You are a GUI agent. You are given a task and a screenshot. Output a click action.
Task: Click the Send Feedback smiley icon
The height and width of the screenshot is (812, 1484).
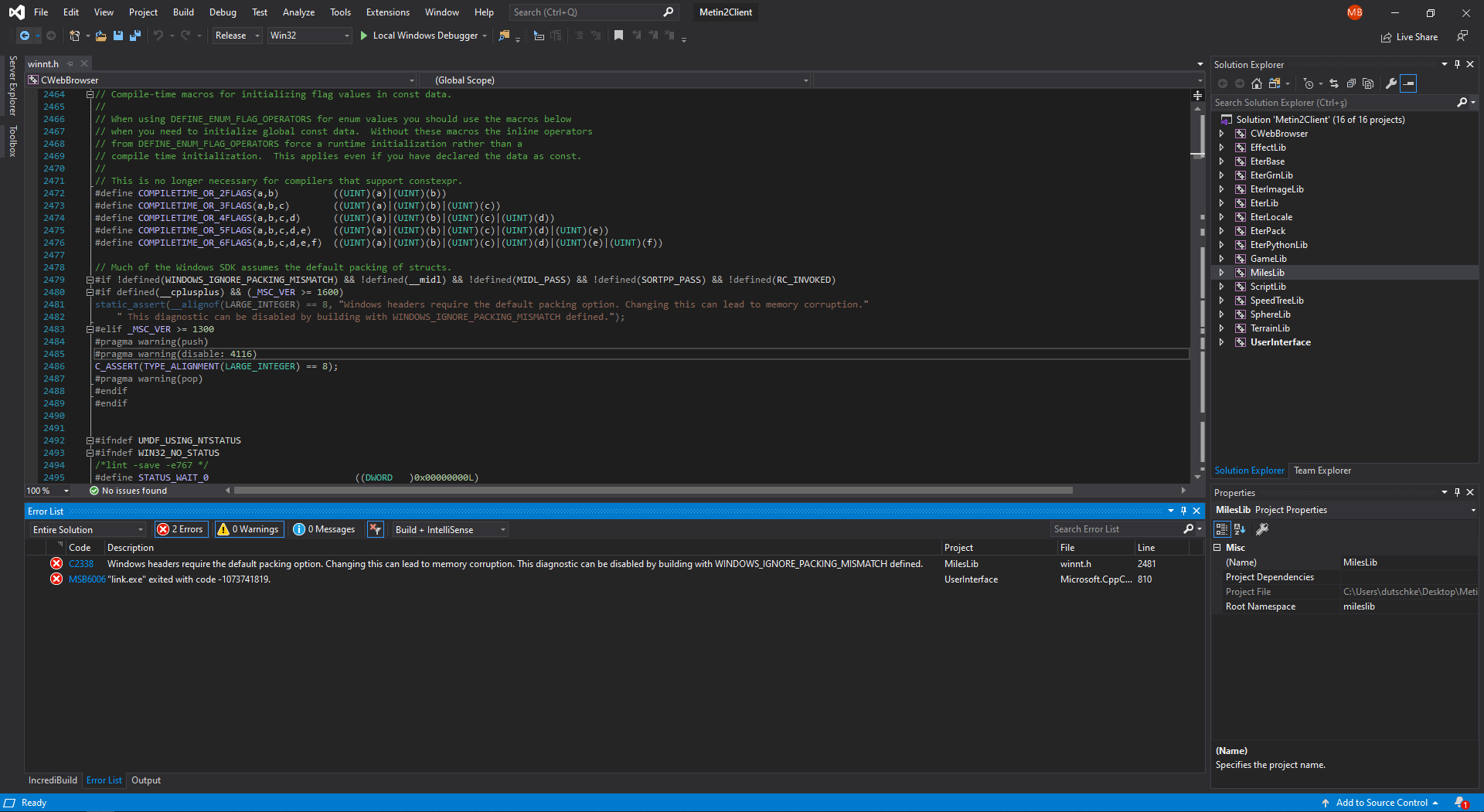pos(1462,36)
